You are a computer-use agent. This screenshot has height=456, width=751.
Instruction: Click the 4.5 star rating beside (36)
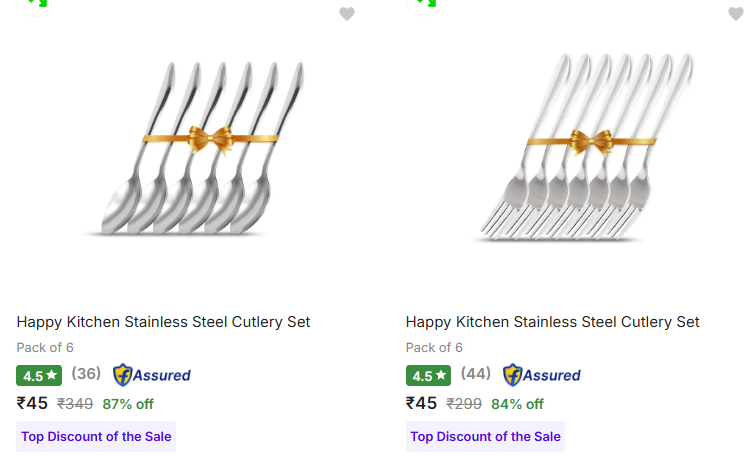39,376
